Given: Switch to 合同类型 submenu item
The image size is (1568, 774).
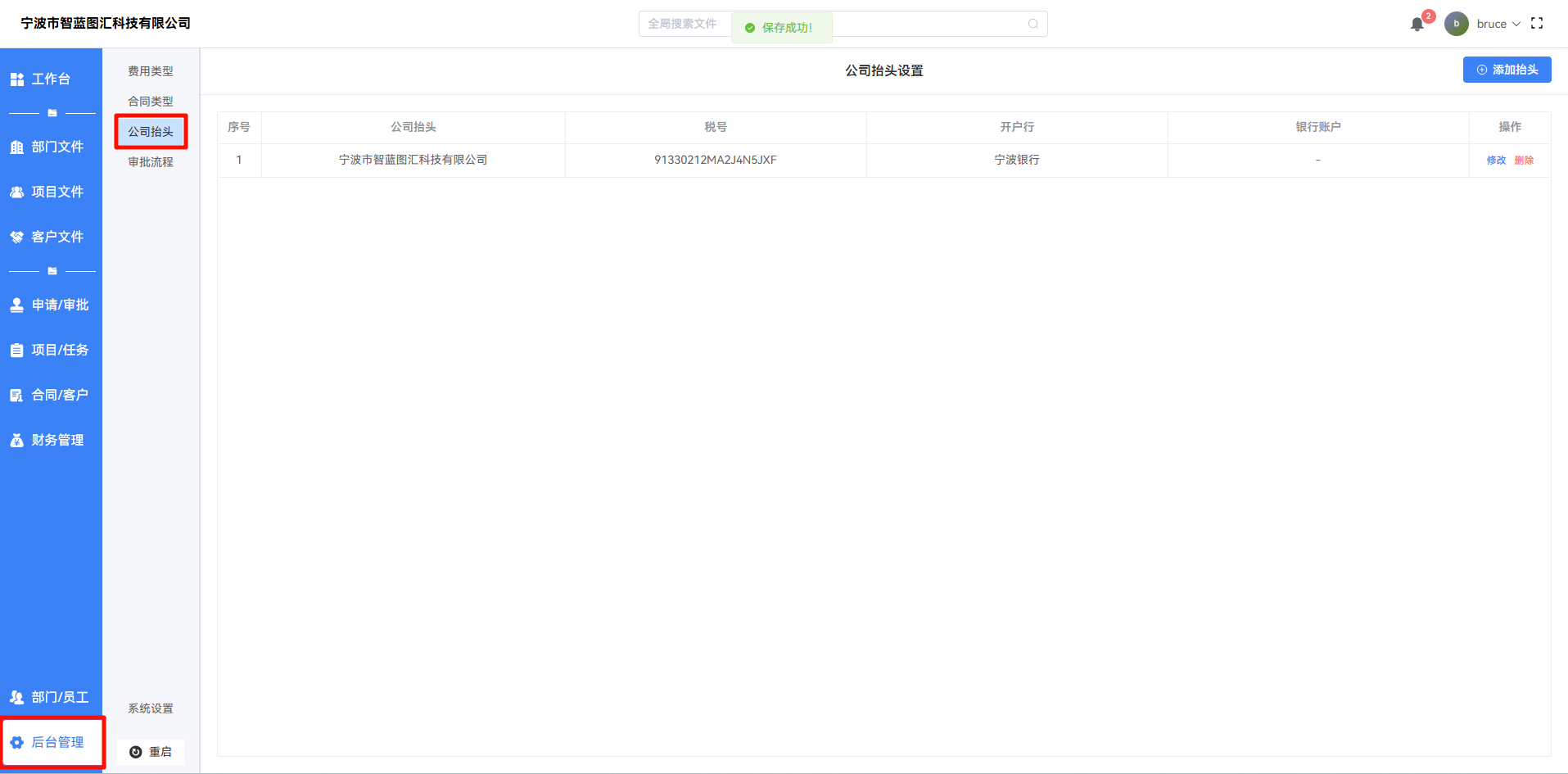Looking at the screenshot, I should tap(151, 102).
